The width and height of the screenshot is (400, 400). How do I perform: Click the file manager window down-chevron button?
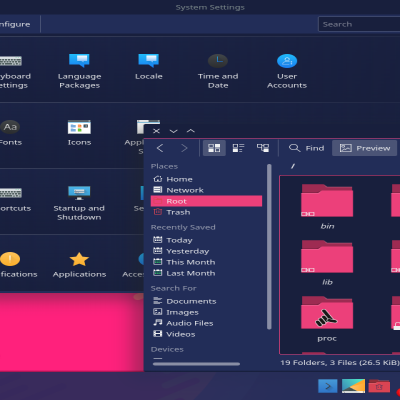point(173,131)
